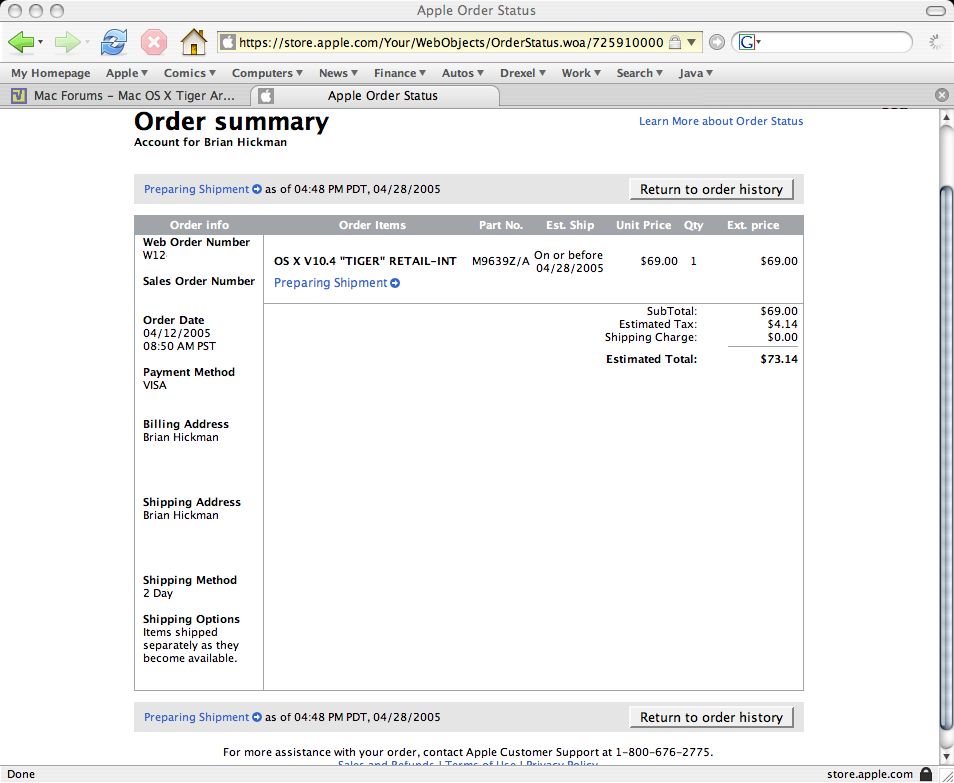Click the Estimated Total $73.14 value
This screenshot has height=783, width=954.
coord(779,359)
